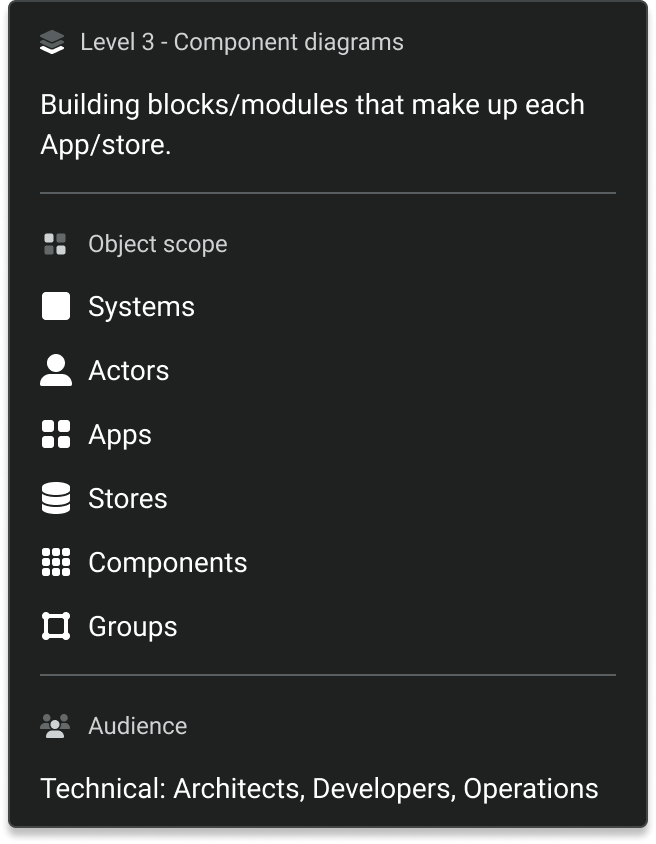Click the Object scope grid icon
This screenshot has height=844, width=656.
pyautogui.click(x=55, y=244)
